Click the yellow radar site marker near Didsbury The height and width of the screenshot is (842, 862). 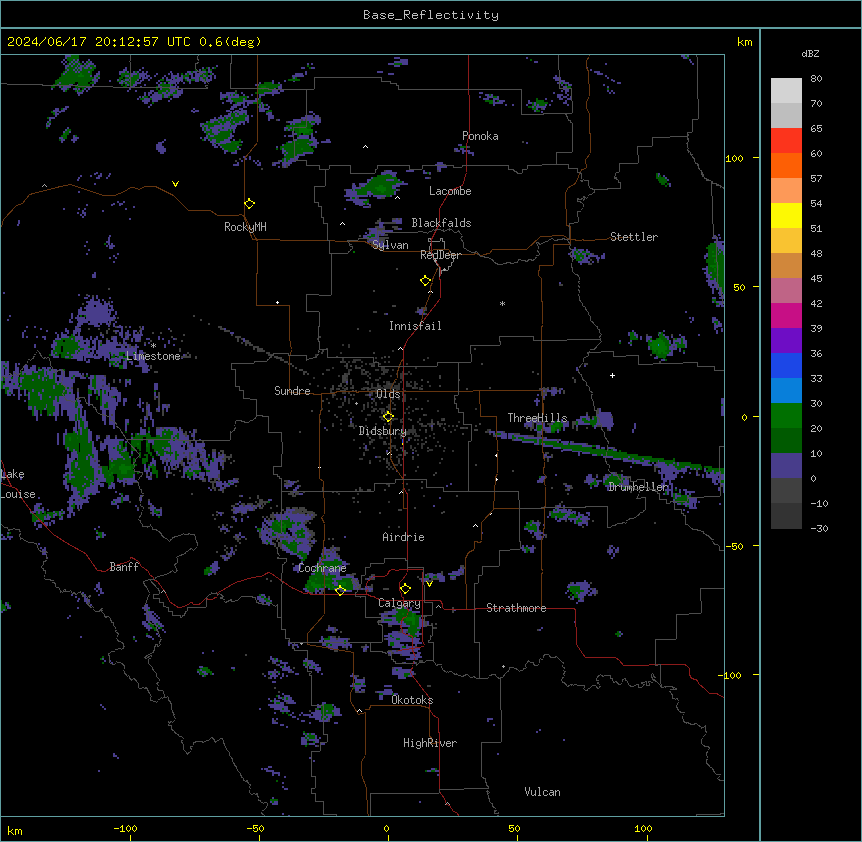(x=388, y=417)
